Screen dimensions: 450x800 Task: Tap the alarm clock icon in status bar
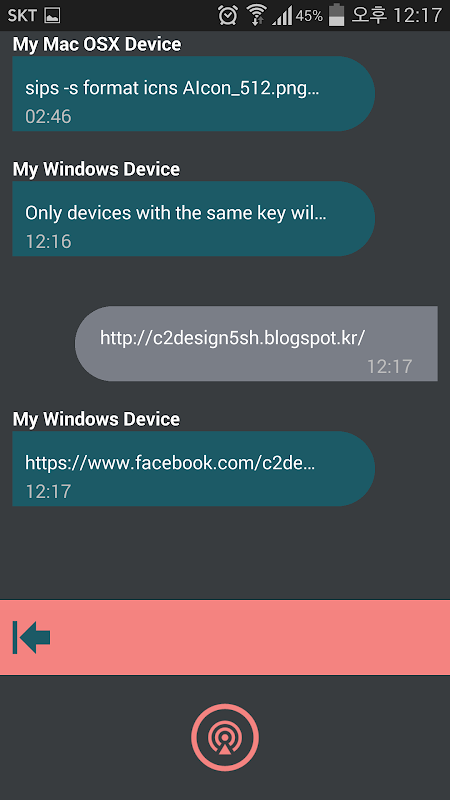tap(228, 15)
